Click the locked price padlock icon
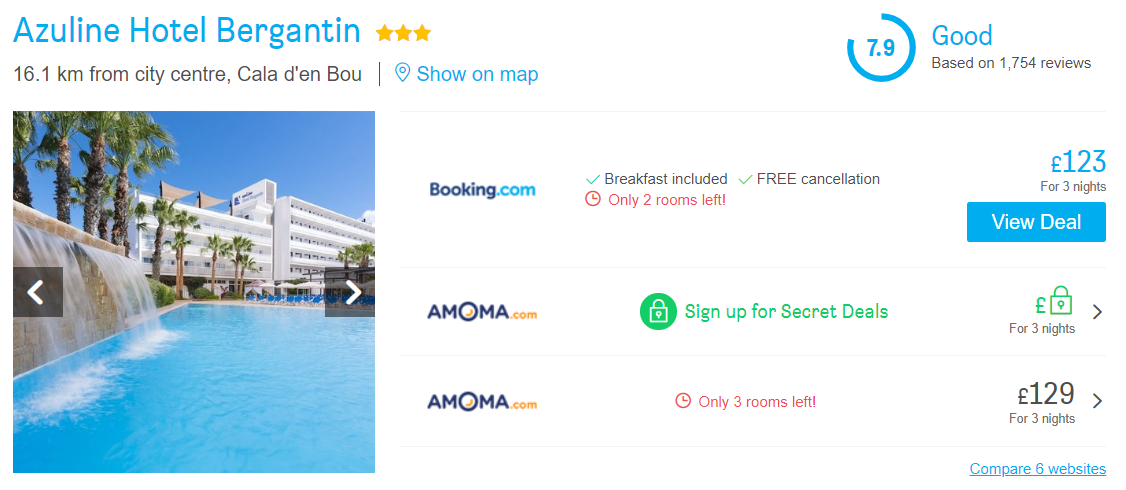 point(1061,302)
